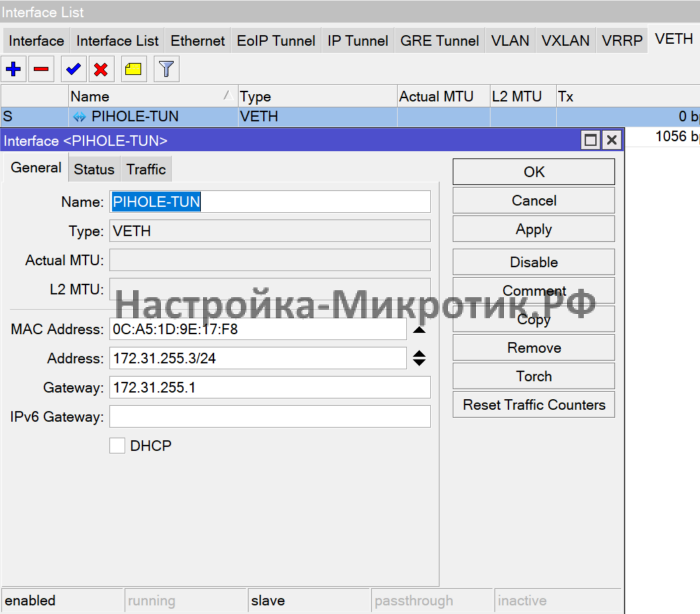Click the Name input field

[270, 202]
